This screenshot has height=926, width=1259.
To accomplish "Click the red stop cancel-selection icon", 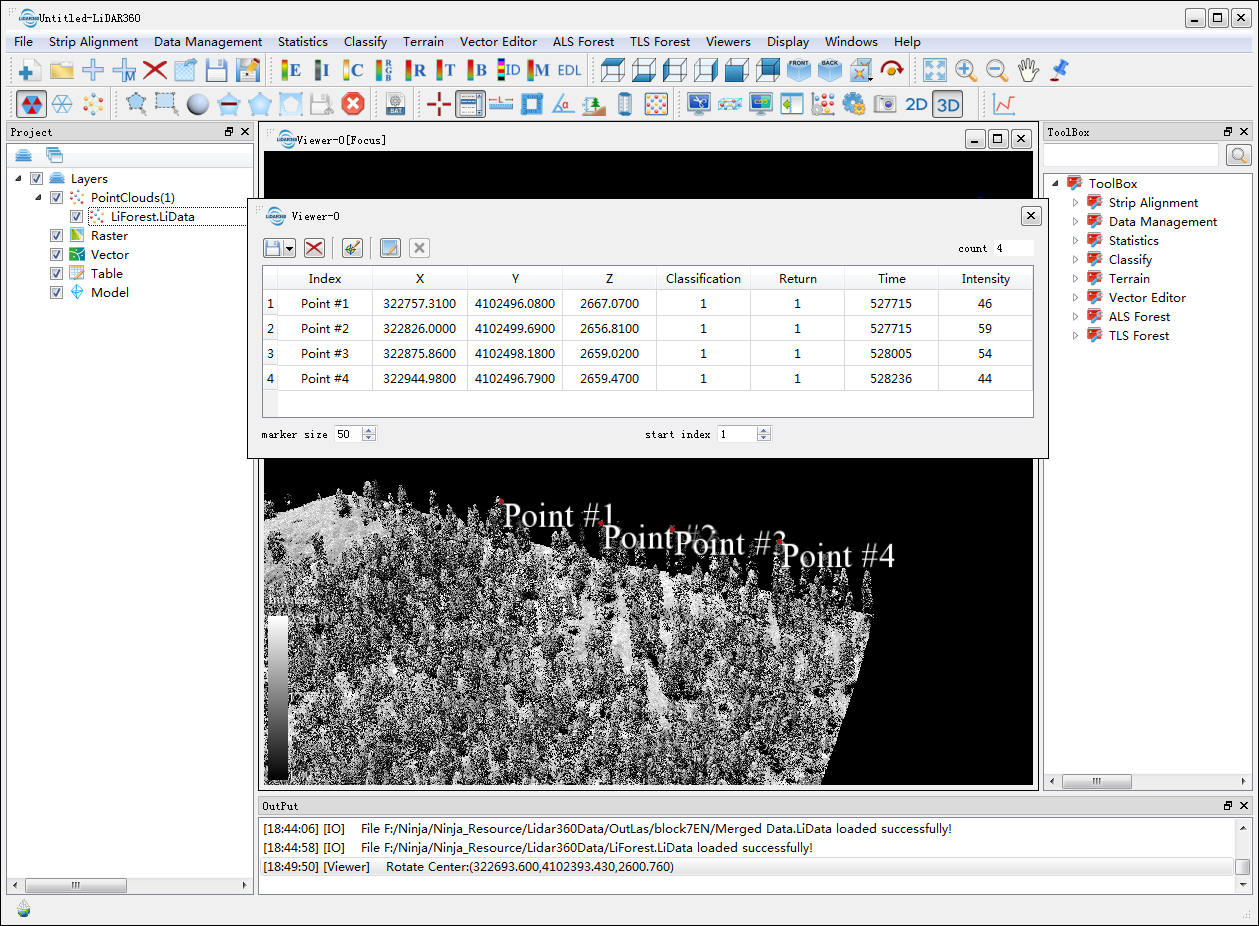I will click(353, 104).
